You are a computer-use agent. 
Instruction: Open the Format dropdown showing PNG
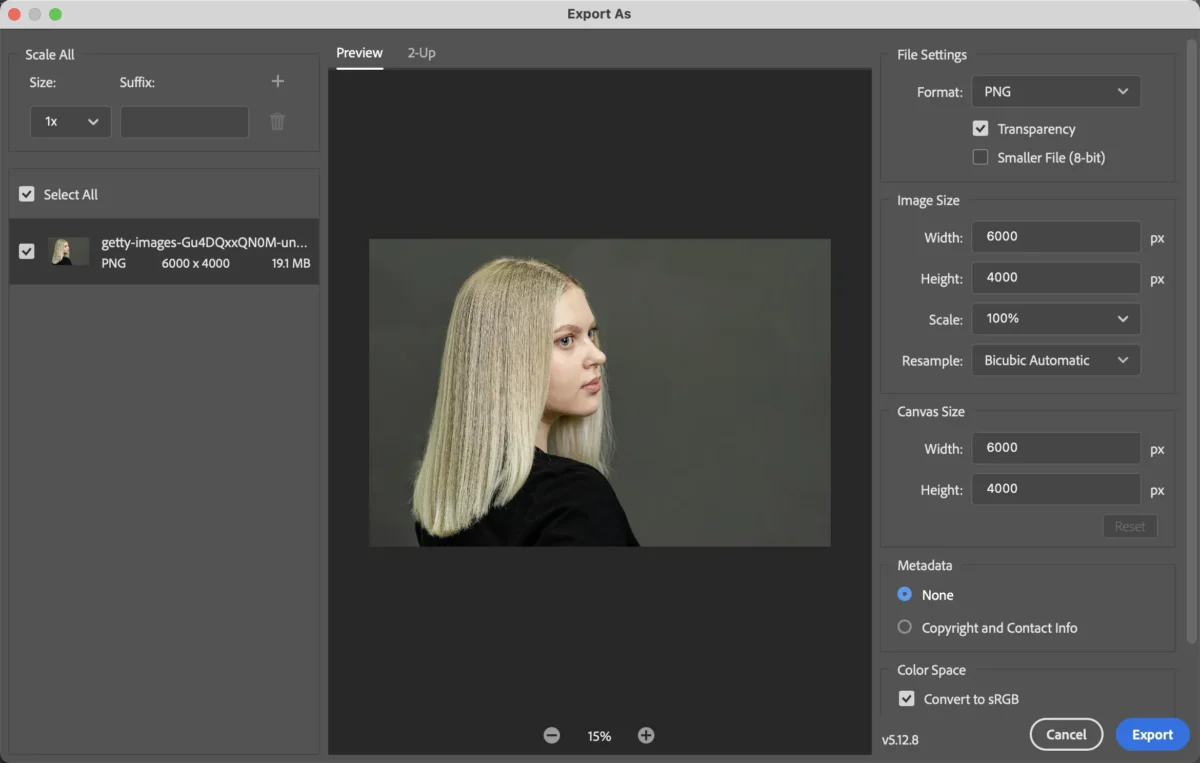[1055, 91]
